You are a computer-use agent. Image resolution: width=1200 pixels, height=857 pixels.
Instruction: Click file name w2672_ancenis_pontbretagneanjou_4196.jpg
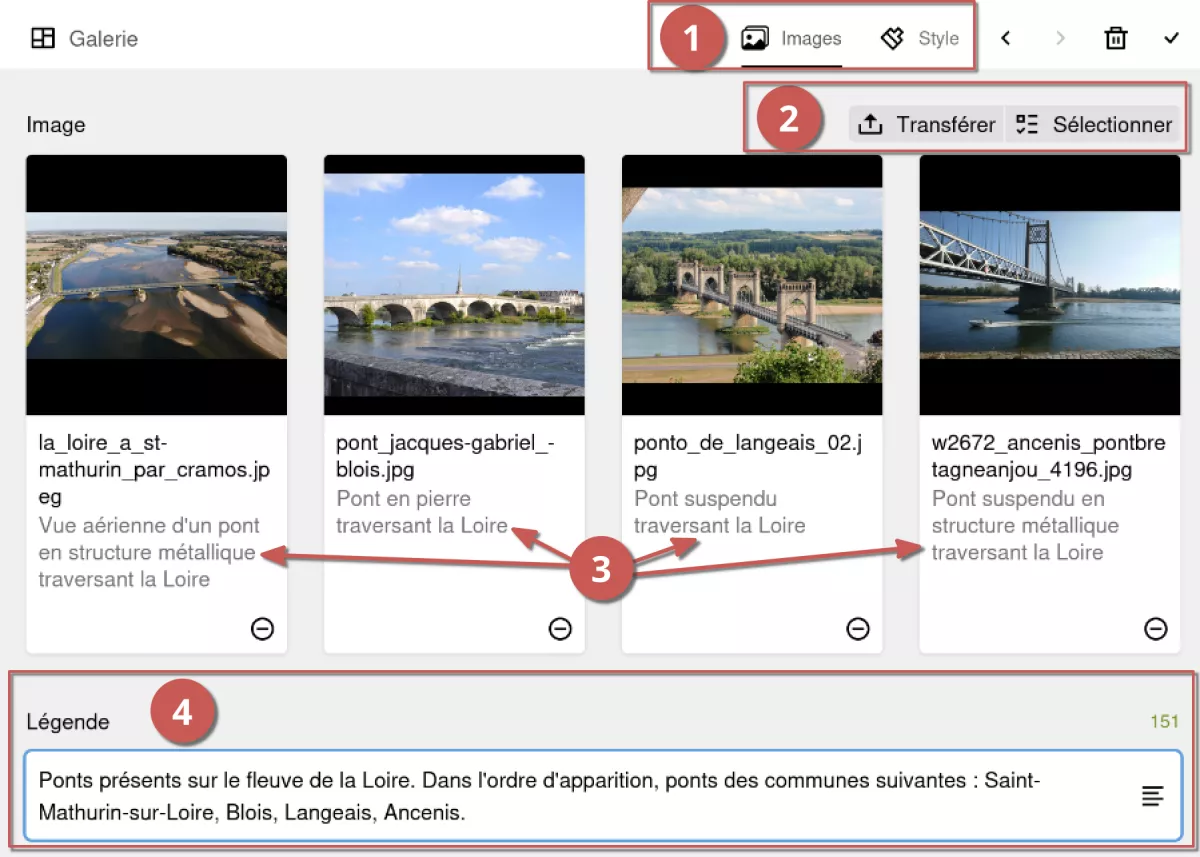pos(1048,456)
